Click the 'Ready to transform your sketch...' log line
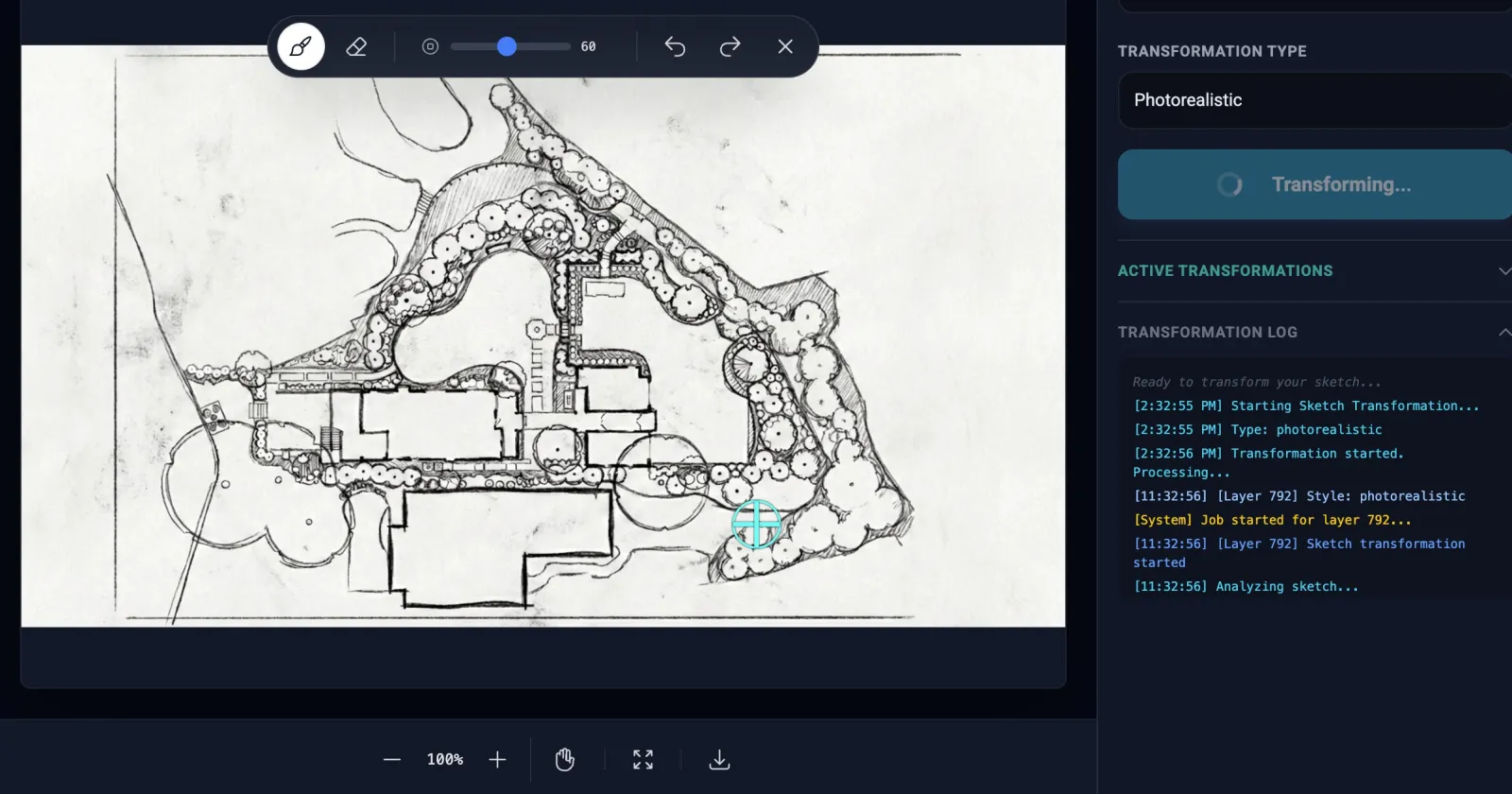The height and width of the screenshot is (794, 1512). pyautogui.click(x=1257, y=382)
